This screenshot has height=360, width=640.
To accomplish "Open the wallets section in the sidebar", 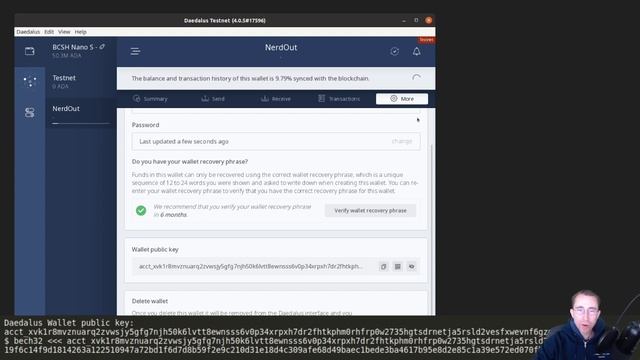I will [x=29, y=51].
